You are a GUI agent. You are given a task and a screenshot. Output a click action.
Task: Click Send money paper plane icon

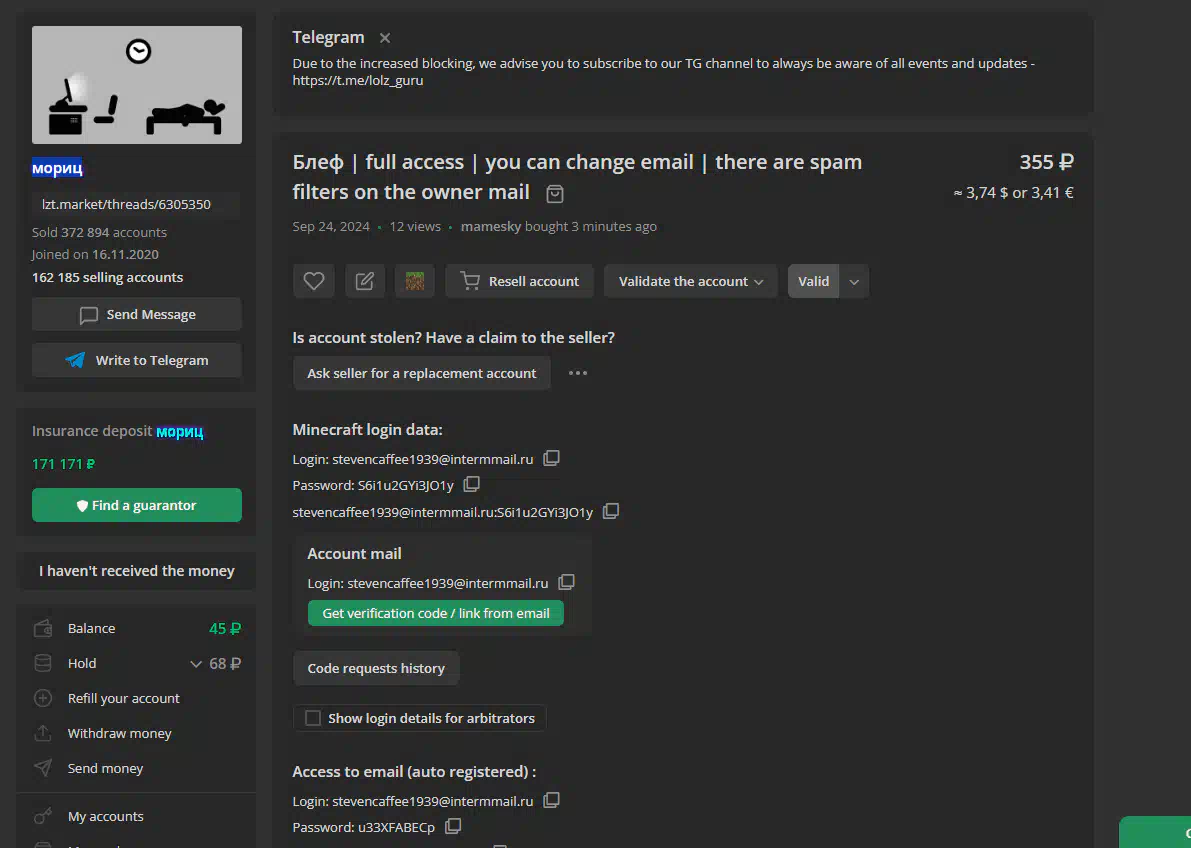(x=43, y=768)
